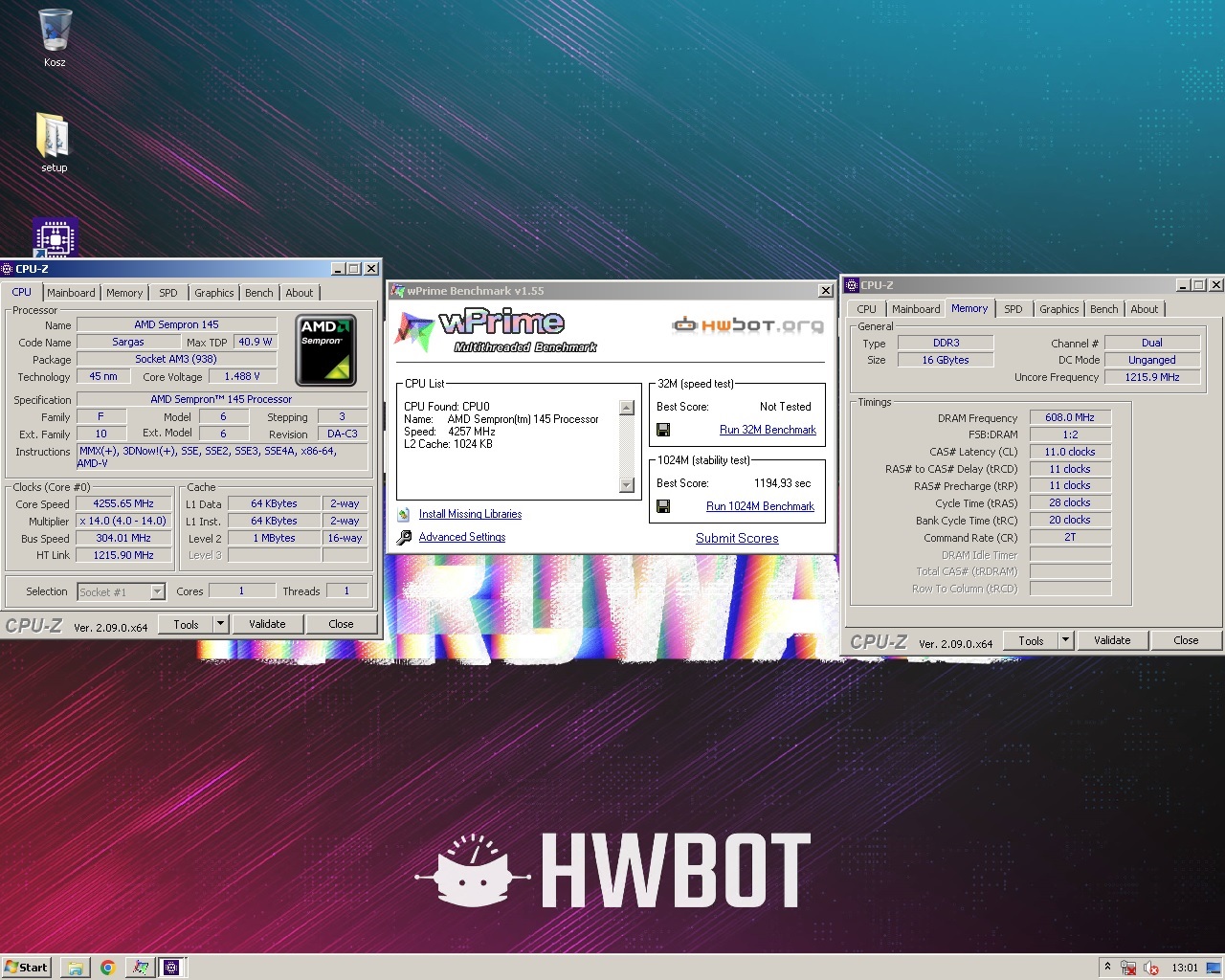The height and width of the screenshot is (980, 1225).
Task: Open Graphics tab in right CPU-Z
Action: pos(1058,309)
